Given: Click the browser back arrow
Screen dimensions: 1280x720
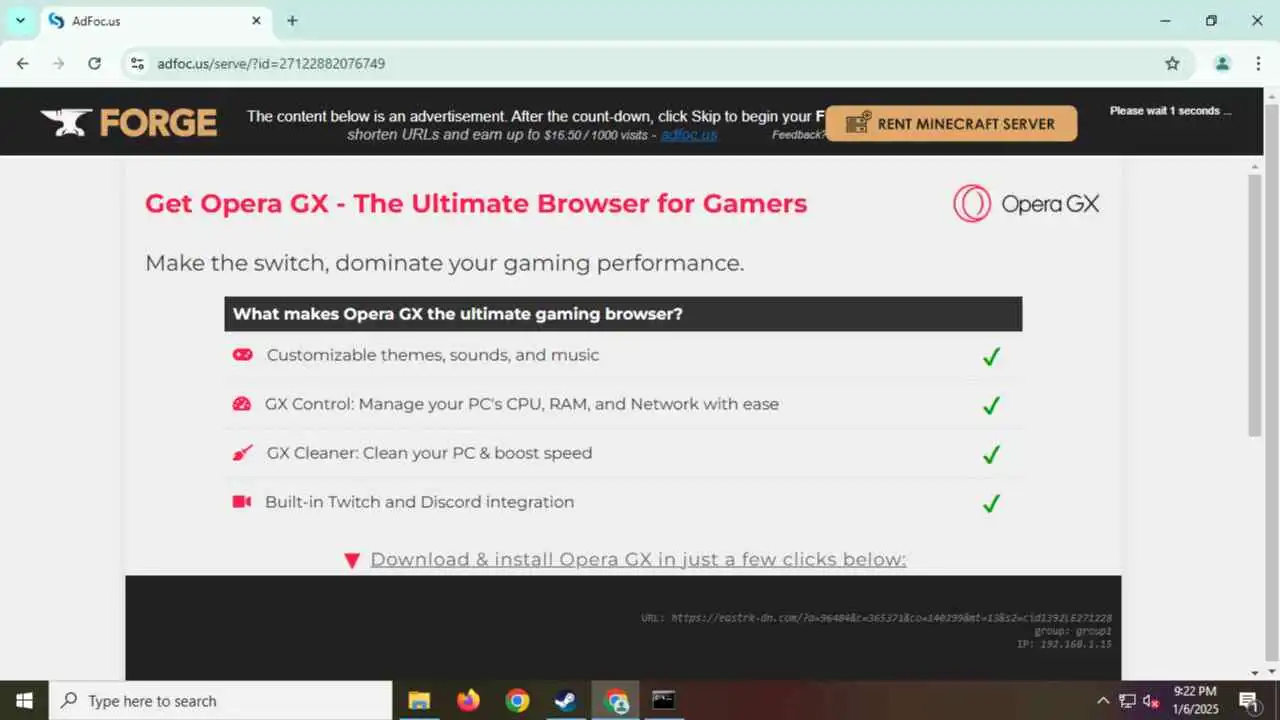Looking at the screenshot, I should (23, 63).
